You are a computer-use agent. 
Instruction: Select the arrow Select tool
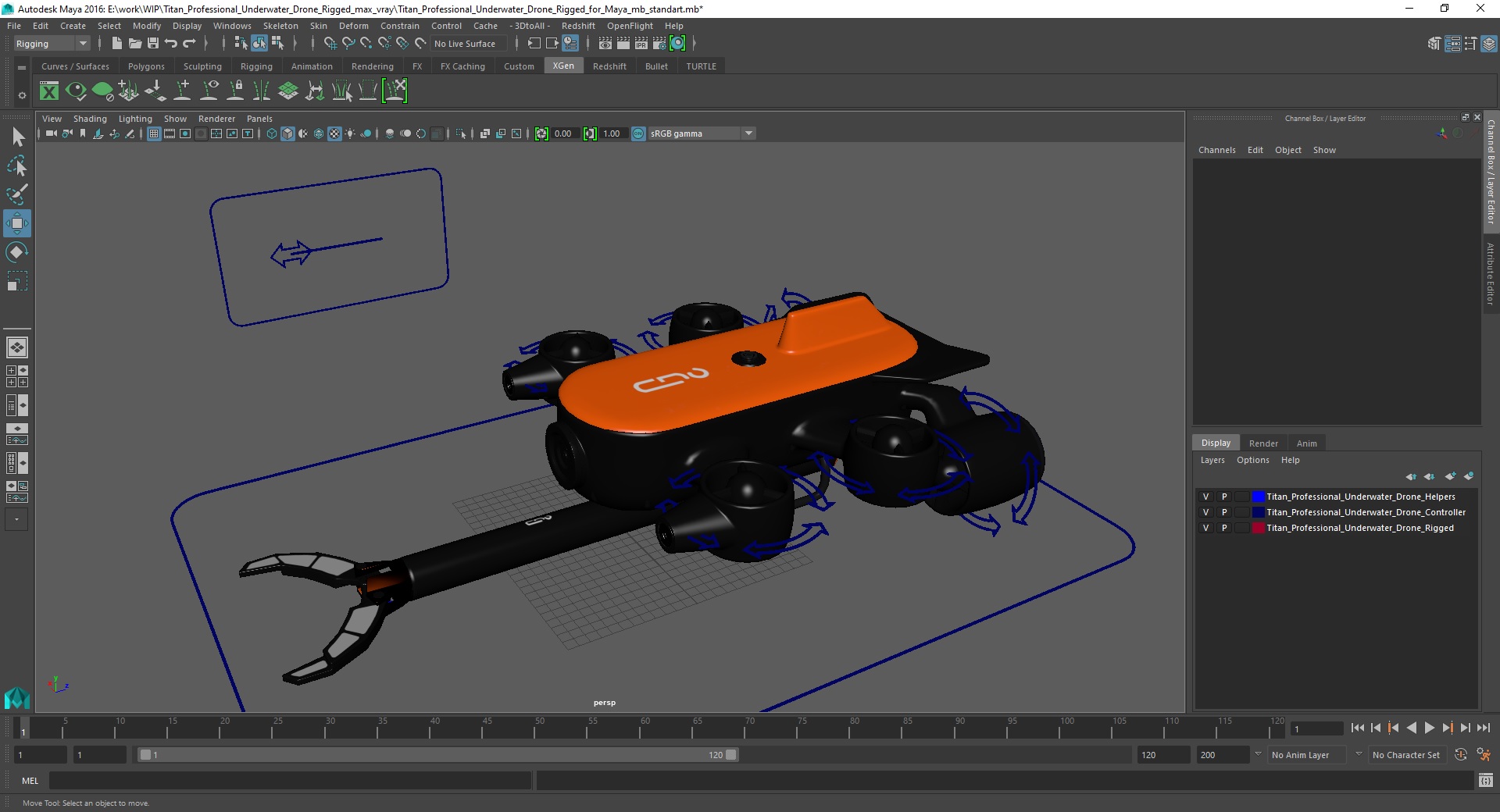pyautogui.click(x=17, y=137)
